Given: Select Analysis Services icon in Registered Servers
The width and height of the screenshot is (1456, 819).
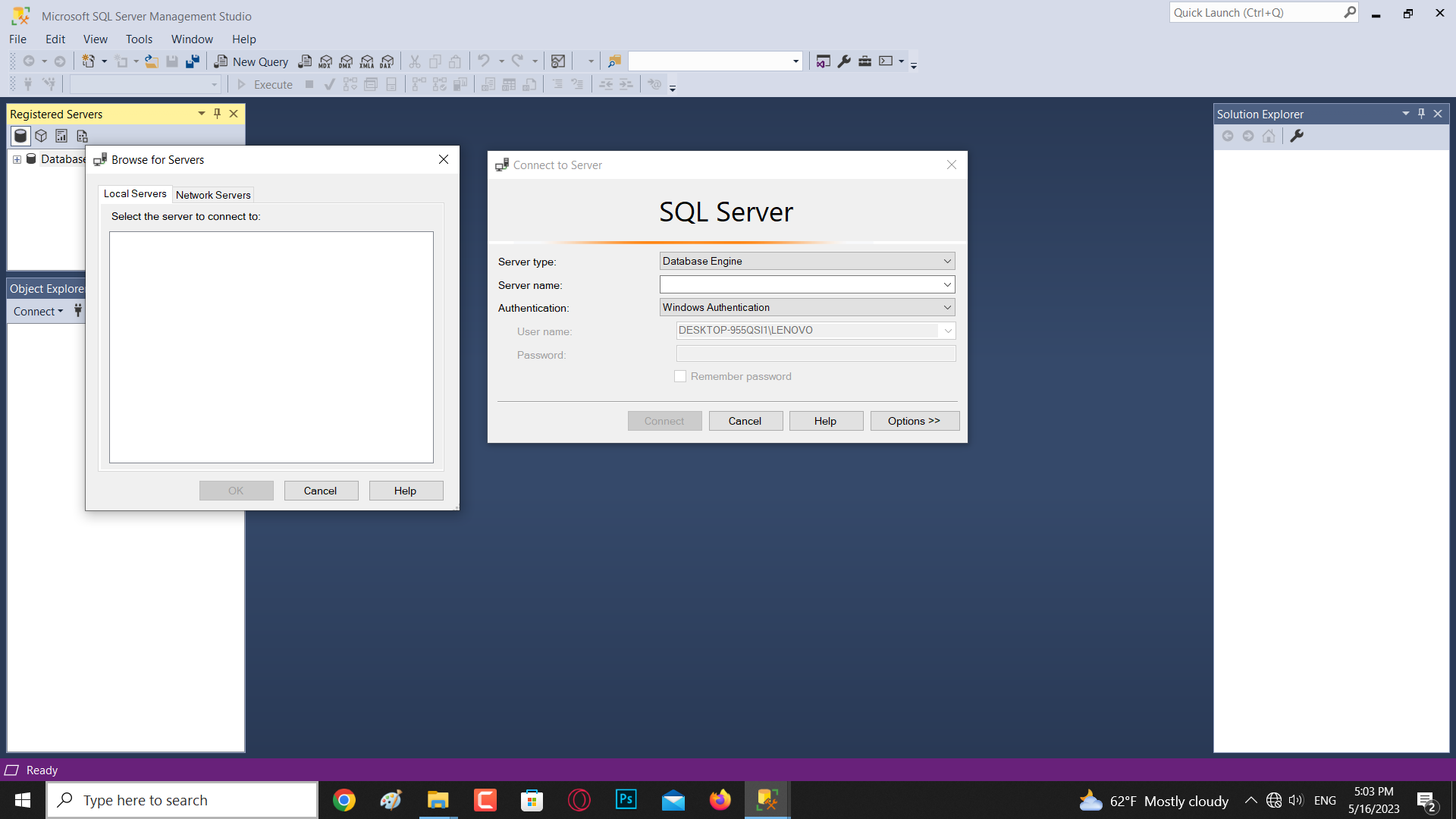Looking at the screenshot, I should (41, 136).
